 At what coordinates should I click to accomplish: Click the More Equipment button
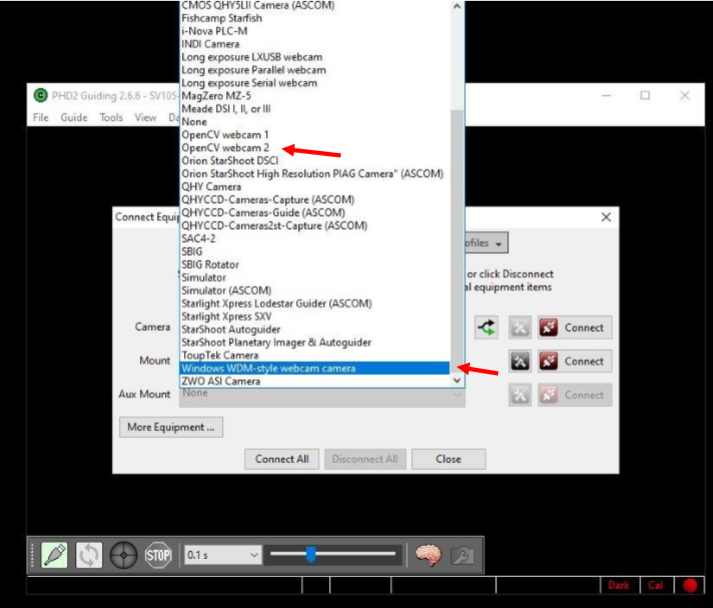click(171, 427)
